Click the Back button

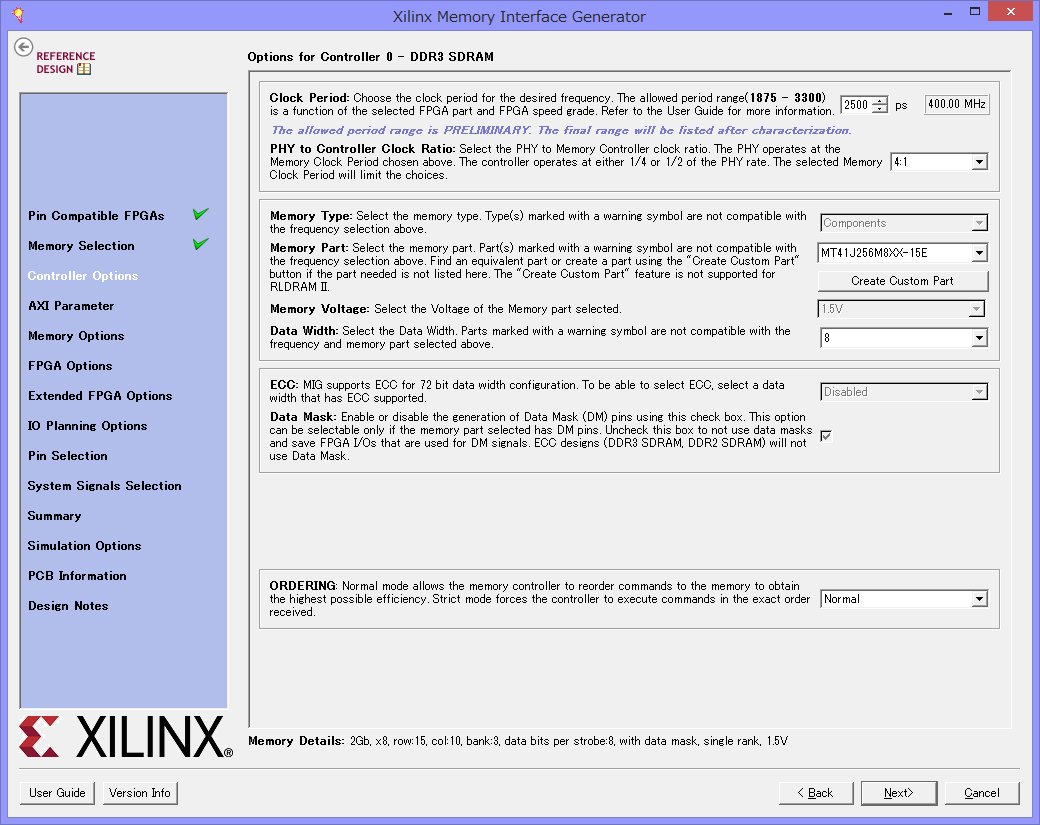(x=815, y=793)
